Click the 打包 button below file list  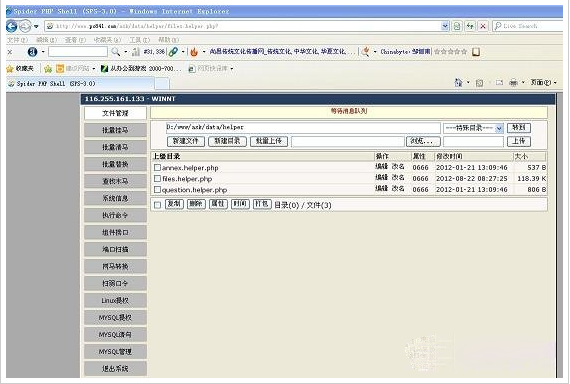click(x=262, y=204)
